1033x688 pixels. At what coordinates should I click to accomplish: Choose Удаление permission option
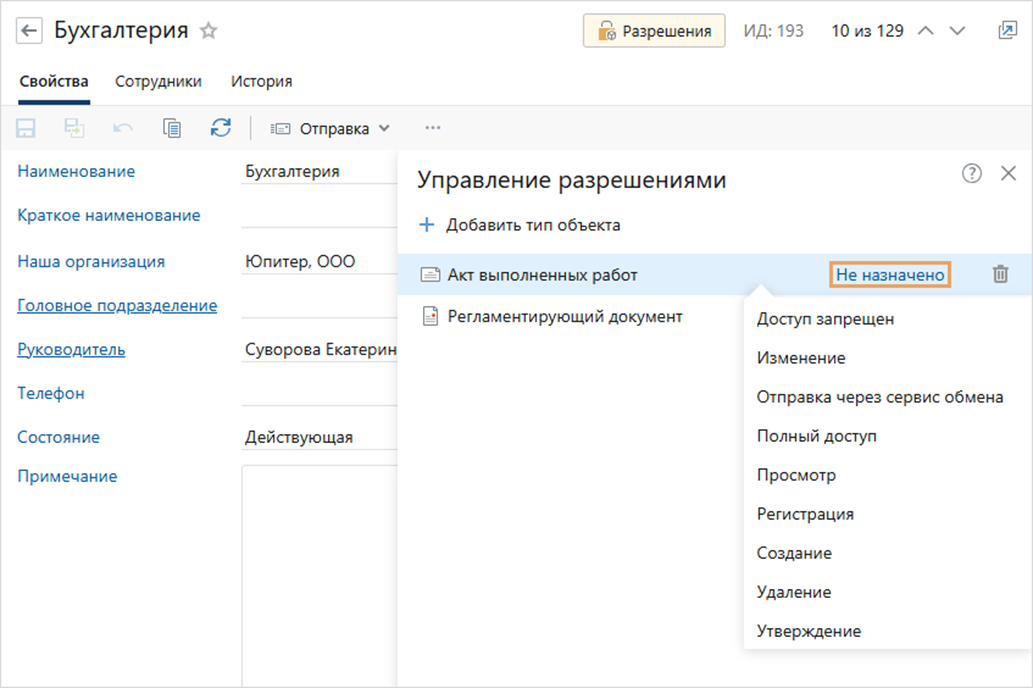[793, 592]
